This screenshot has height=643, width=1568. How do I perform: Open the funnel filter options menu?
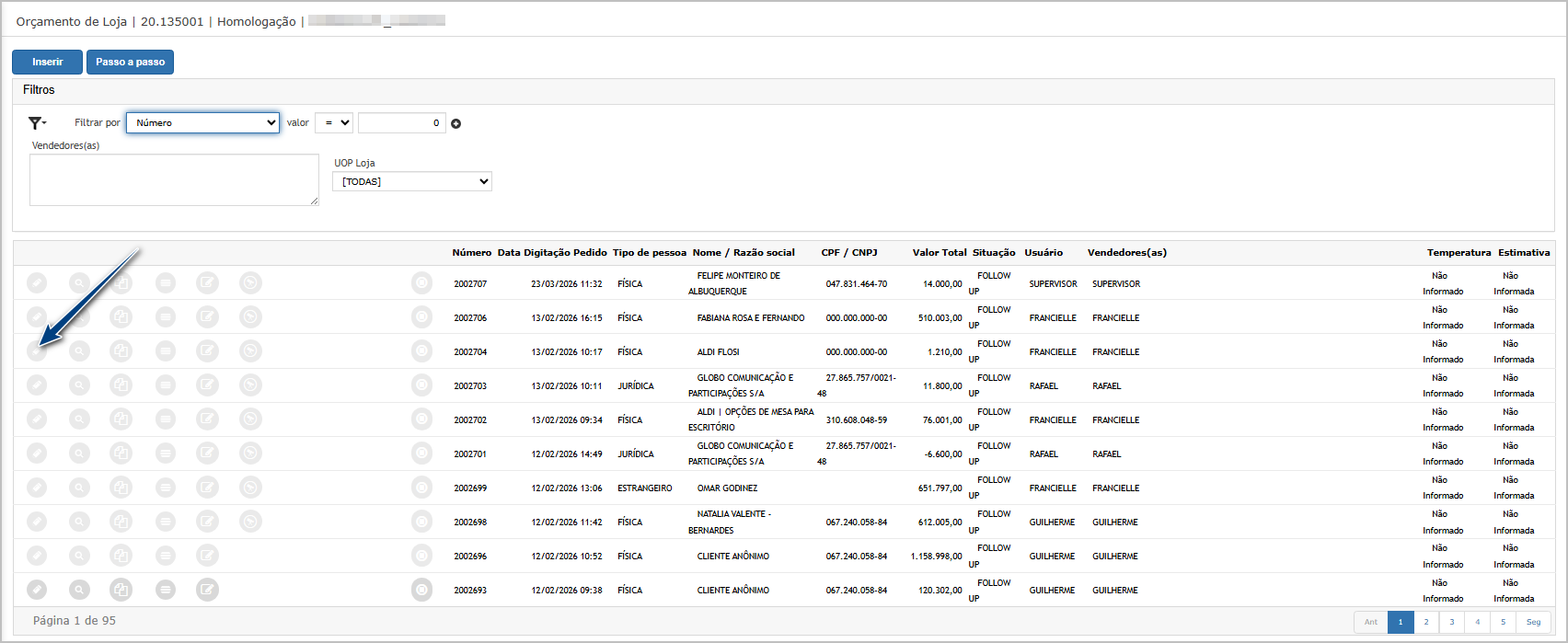(37, 123)
